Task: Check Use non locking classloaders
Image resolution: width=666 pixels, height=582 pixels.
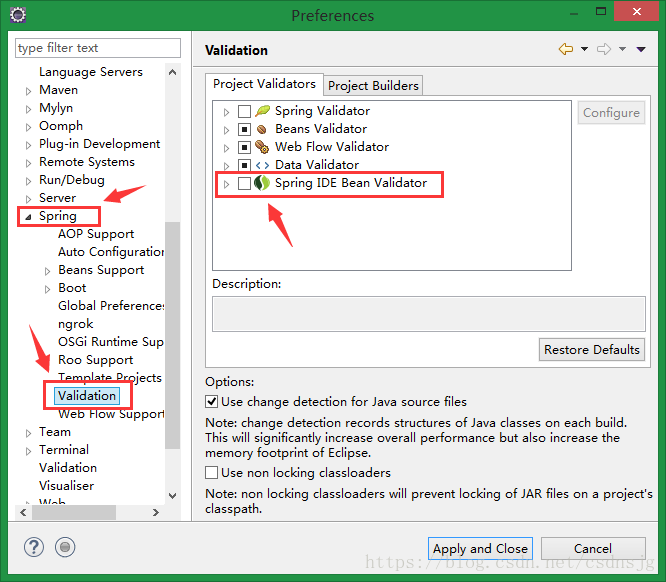Action: point(212,472)
